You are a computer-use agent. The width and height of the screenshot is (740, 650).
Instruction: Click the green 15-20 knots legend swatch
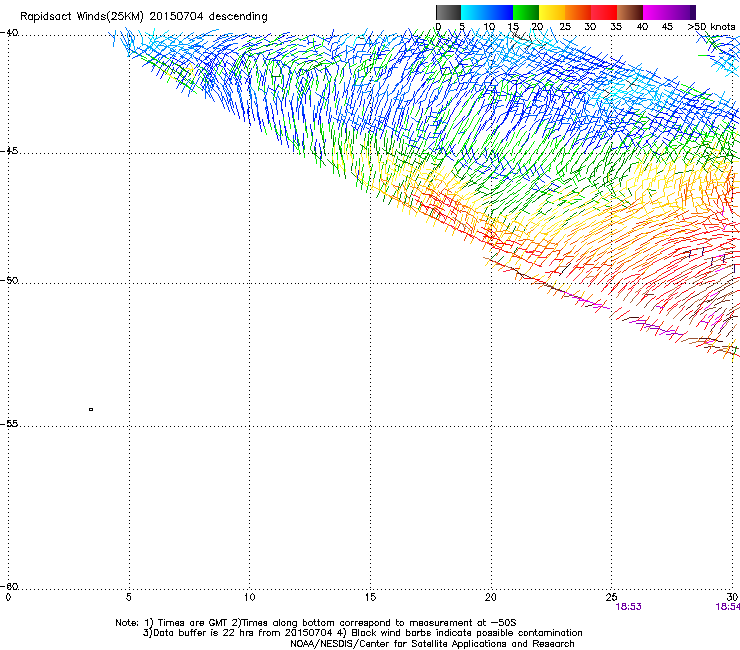pos(526,12)
